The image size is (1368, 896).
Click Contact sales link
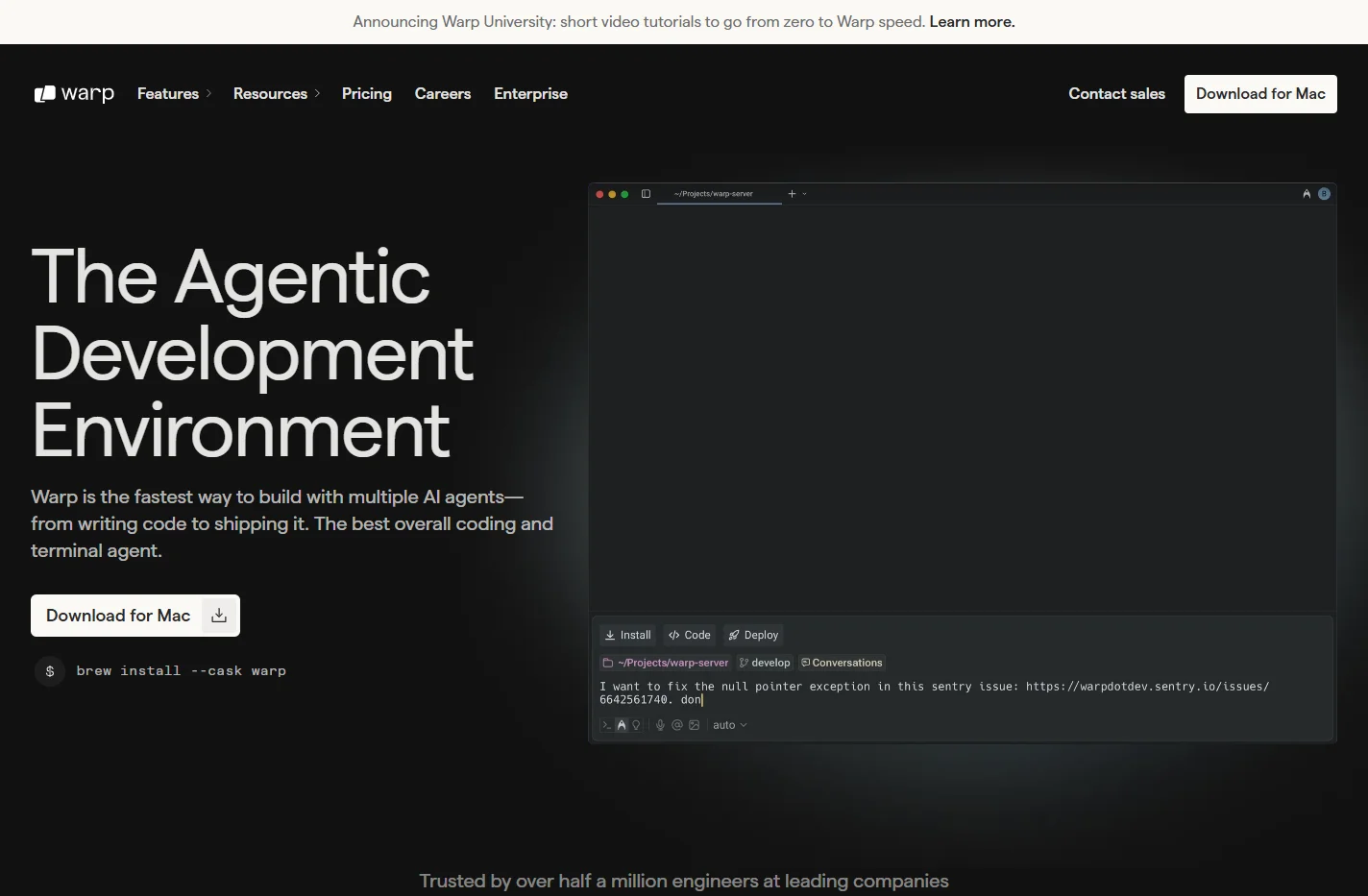click(x=1116, y=93)
